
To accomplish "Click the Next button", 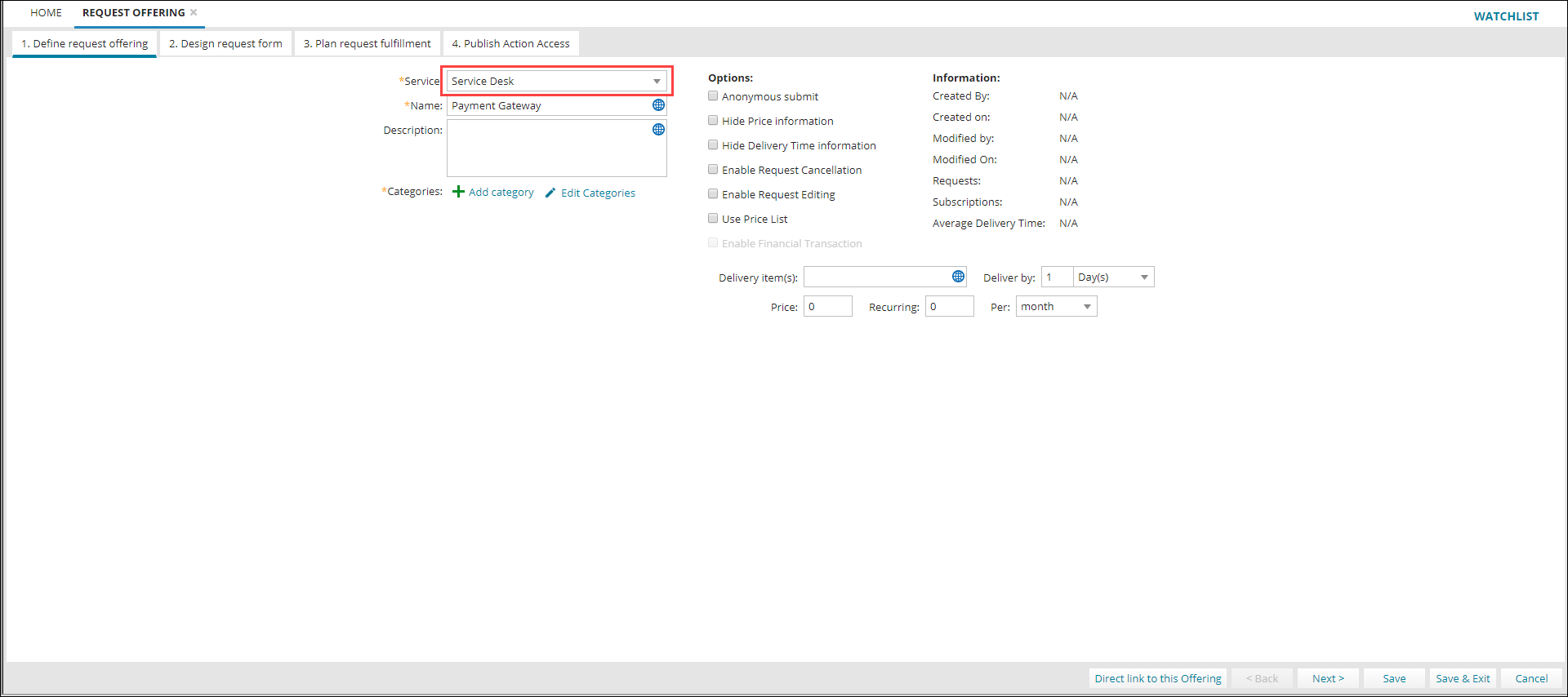I will (x=1327, y=678).
